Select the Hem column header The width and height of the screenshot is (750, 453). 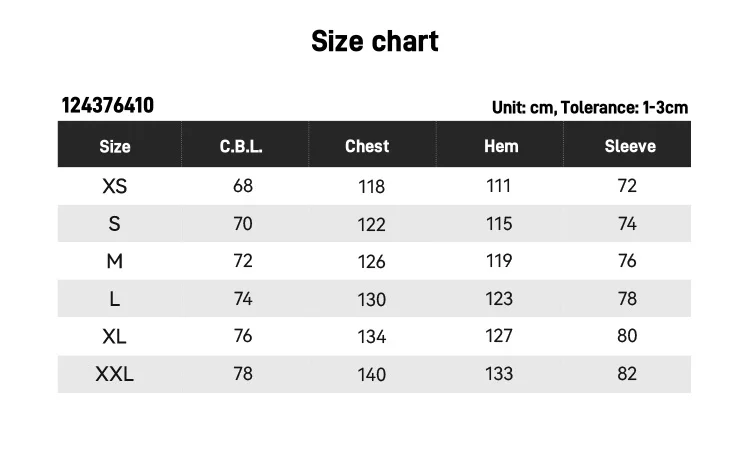coord(501,146)
